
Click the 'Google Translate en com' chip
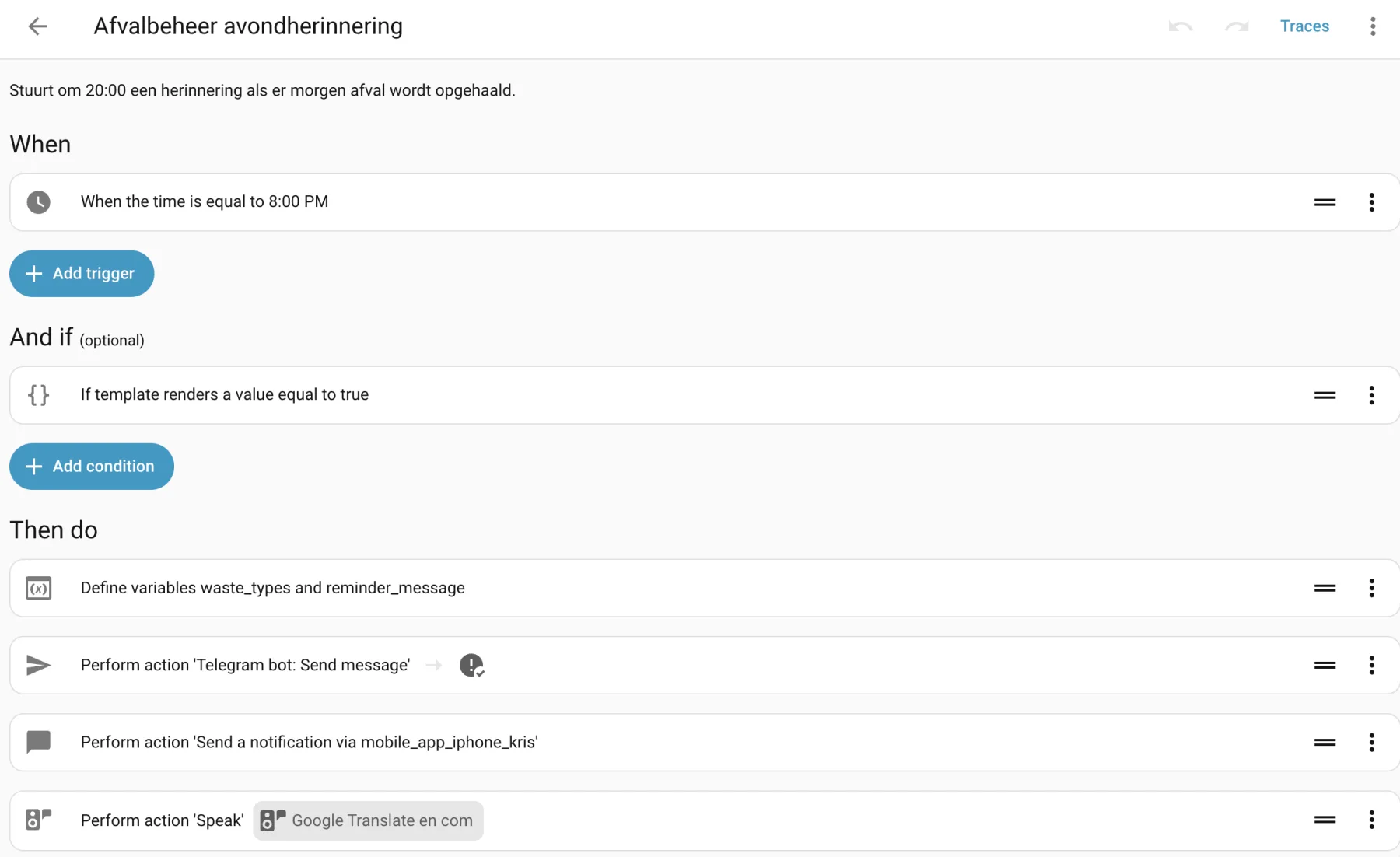coord(368,820)
